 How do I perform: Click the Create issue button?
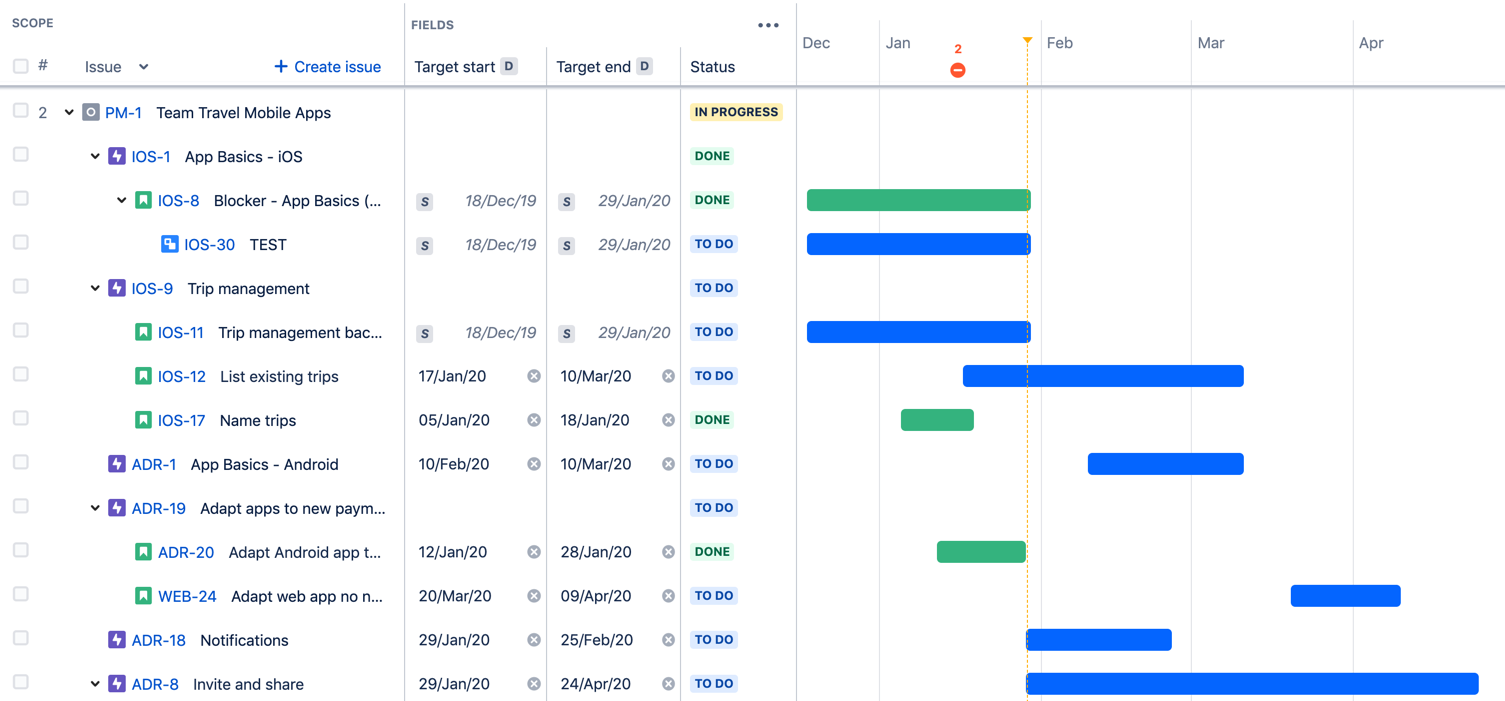tap(328, 67)
